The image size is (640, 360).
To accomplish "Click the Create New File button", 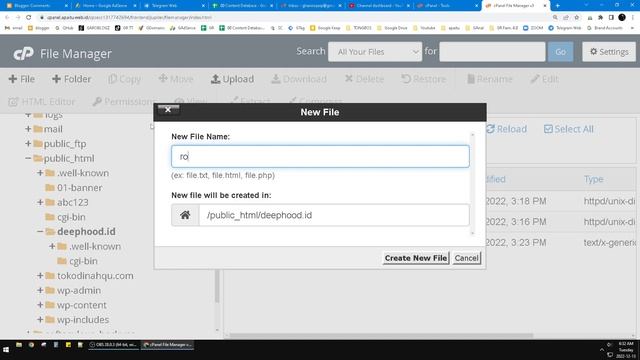I will 416,258.
